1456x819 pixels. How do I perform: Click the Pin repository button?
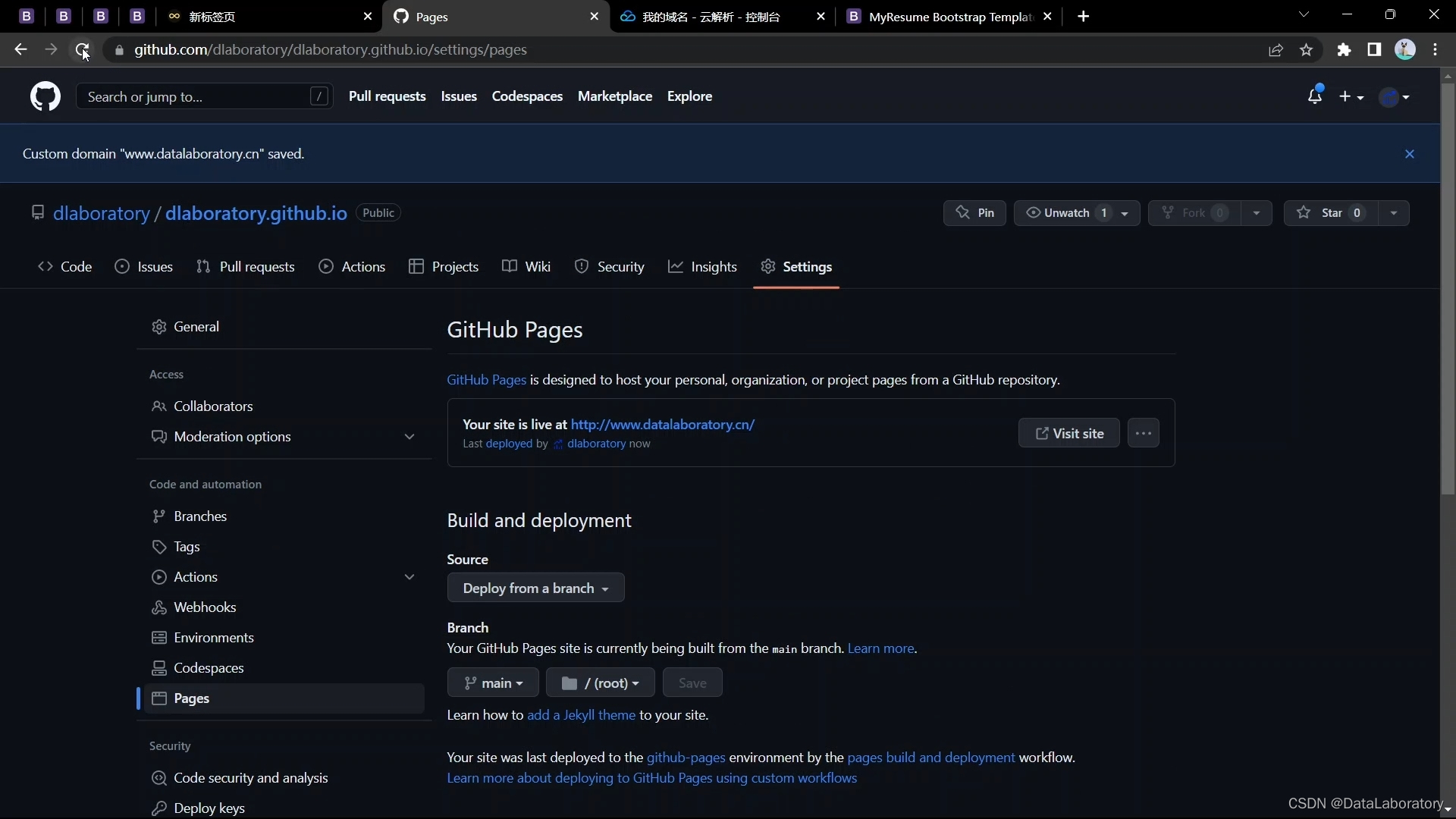(974, 213)
